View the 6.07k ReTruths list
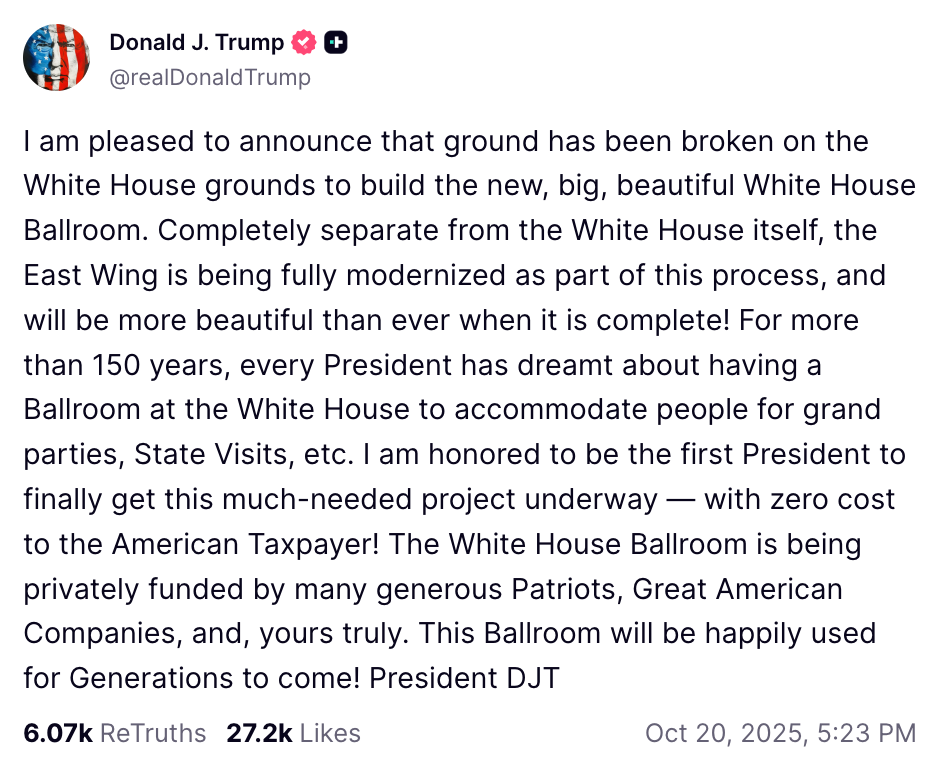 click(x=114, y=733)
